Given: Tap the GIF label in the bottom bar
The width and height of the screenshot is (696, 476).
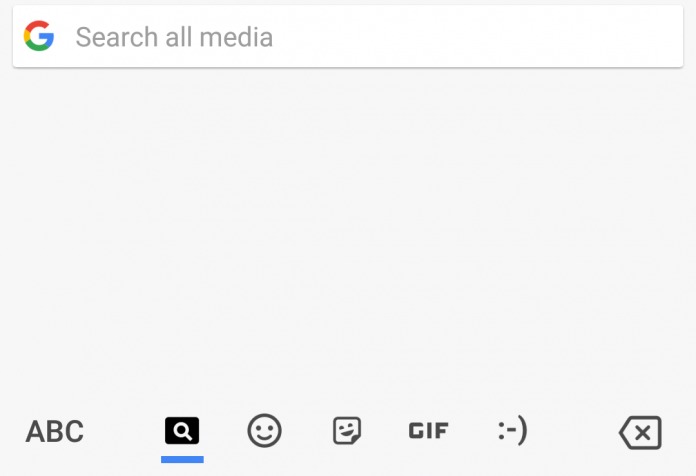Looking at the screenshot, I should coord(429,432).
